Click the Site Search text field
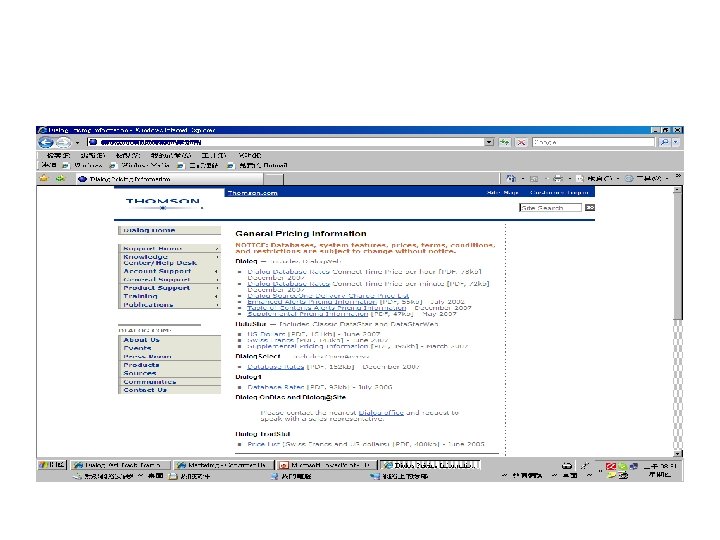 551,208
